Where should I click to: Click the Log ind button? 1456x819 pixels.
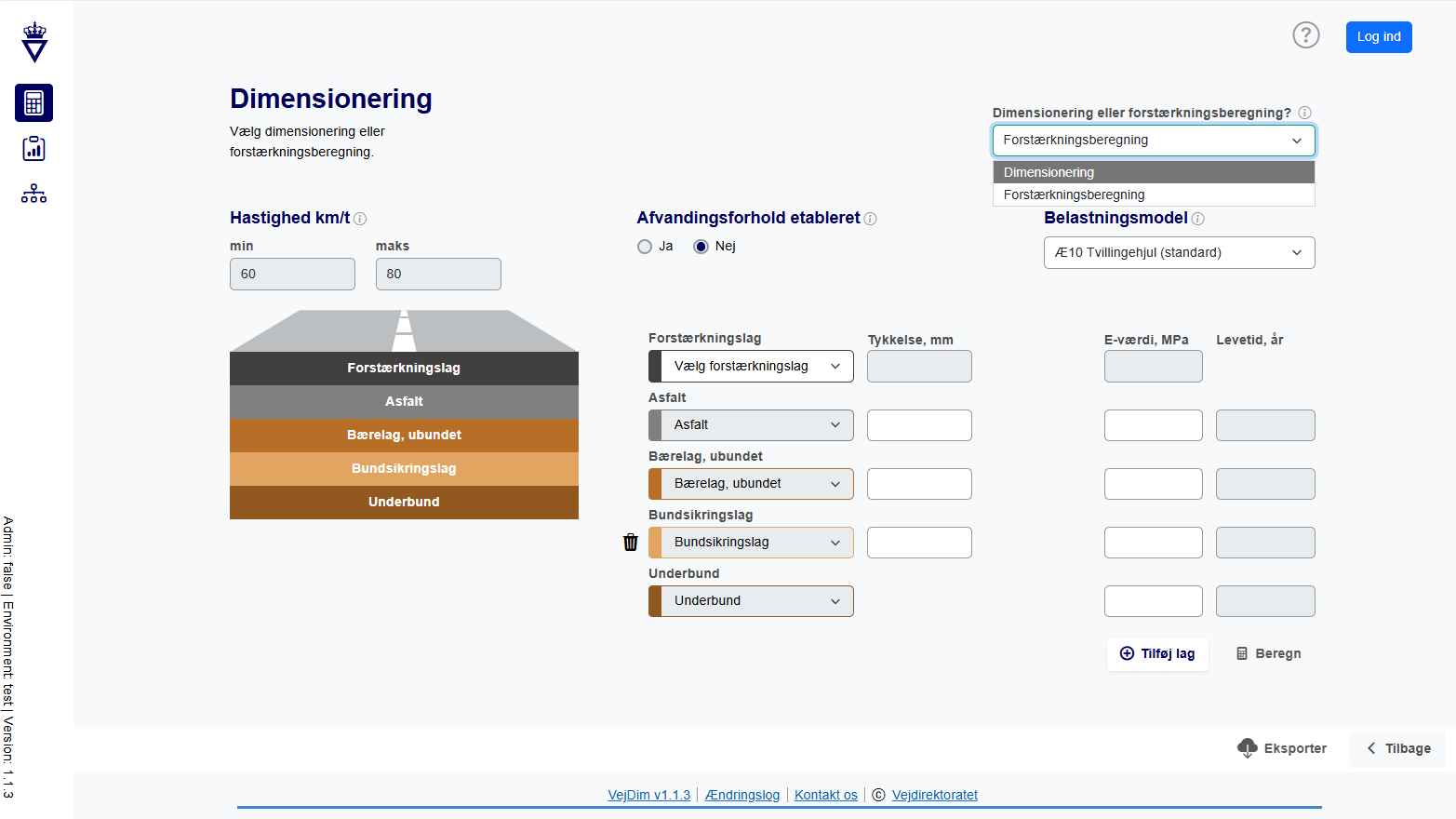[1378, 37]
